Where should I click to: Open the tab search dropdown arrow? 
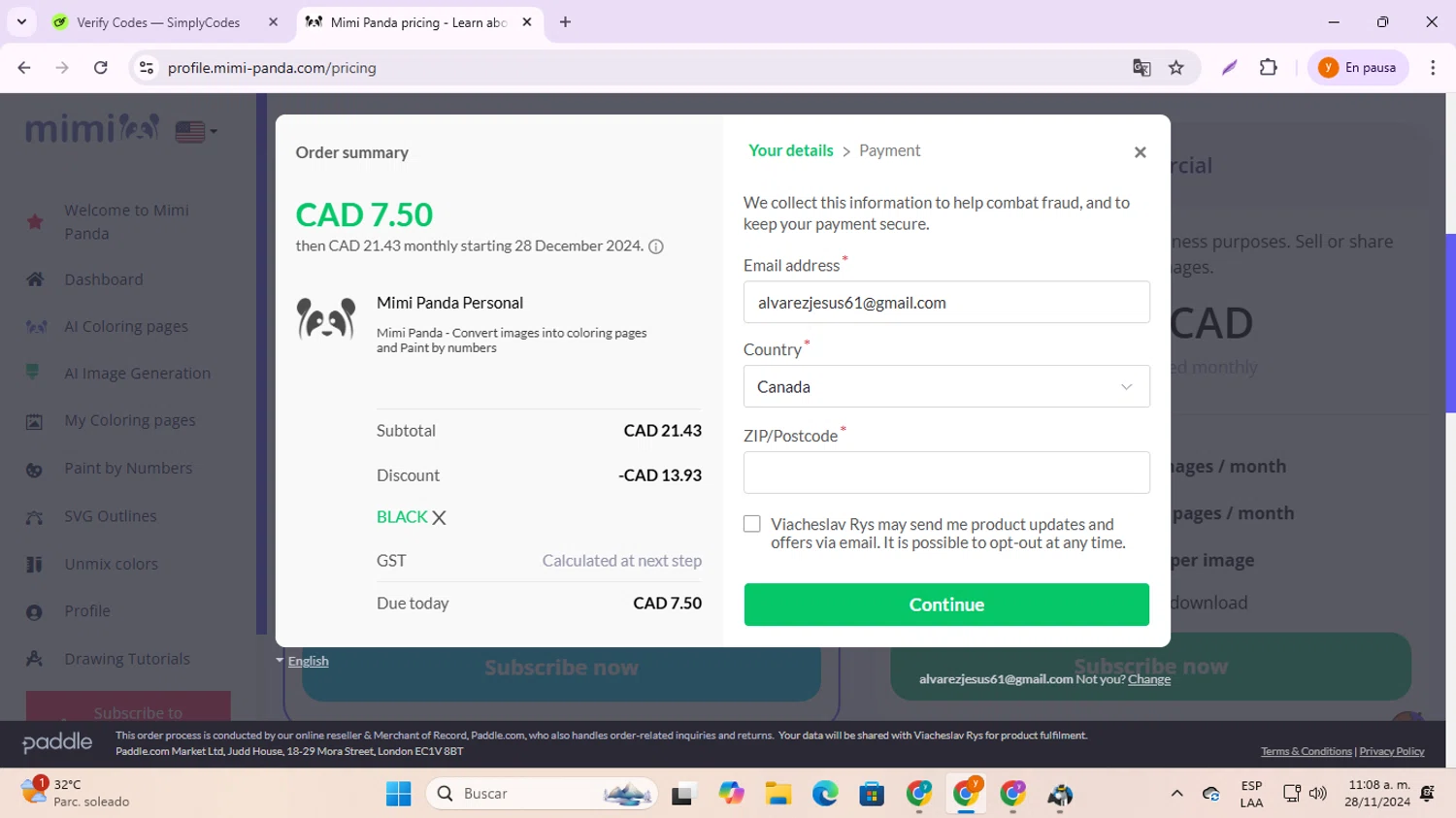21,21
